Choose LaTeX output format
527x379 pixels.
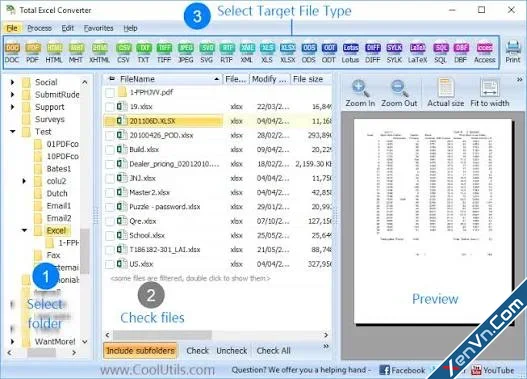(417, 53)
